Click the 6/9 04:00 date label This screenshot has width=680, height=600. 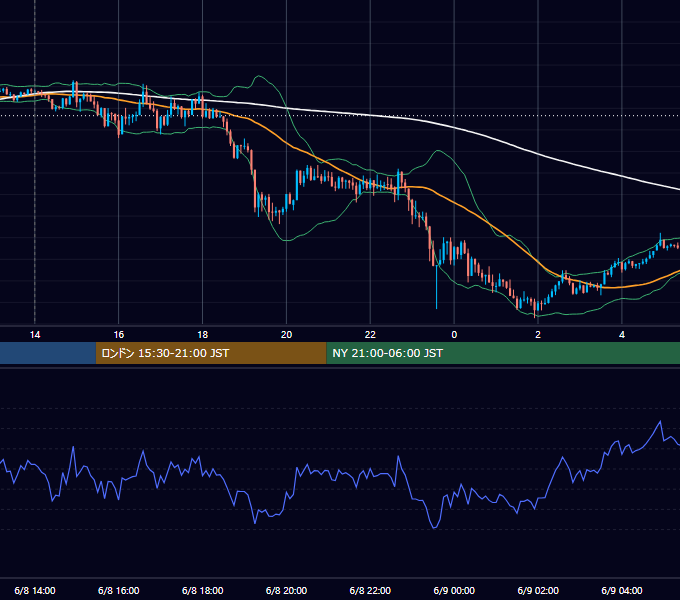(x=622, y=590)
